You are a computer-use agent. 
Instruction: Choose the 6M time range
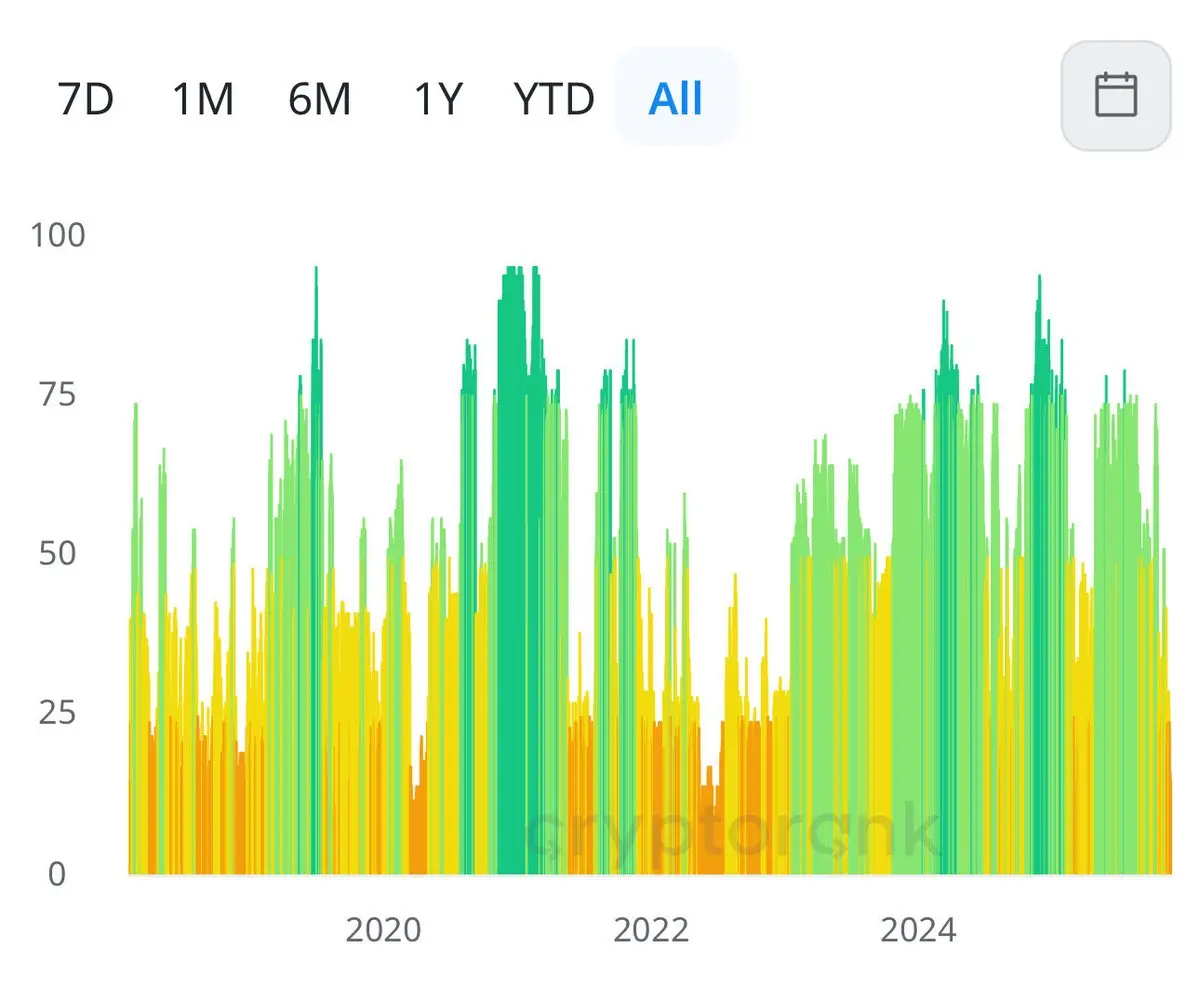click(319, 99)
